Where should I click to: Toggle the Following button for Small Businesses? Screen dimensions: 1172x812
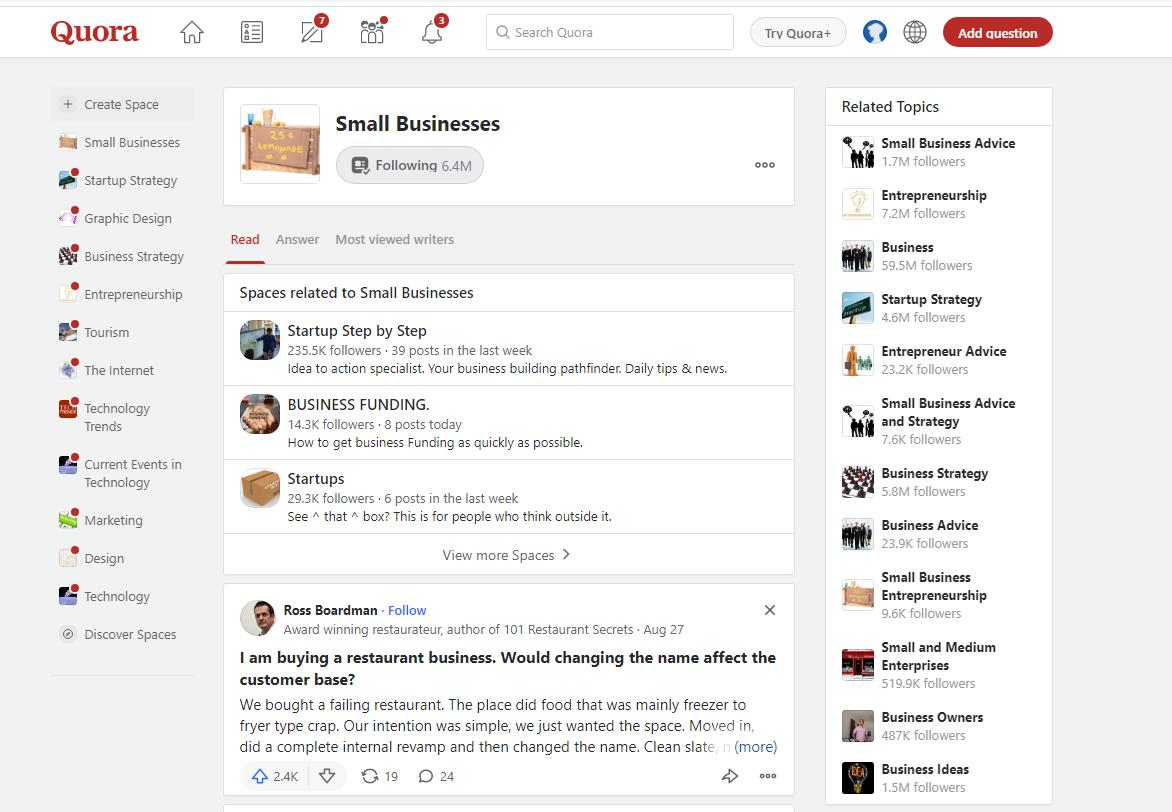[x=410, y=165]
